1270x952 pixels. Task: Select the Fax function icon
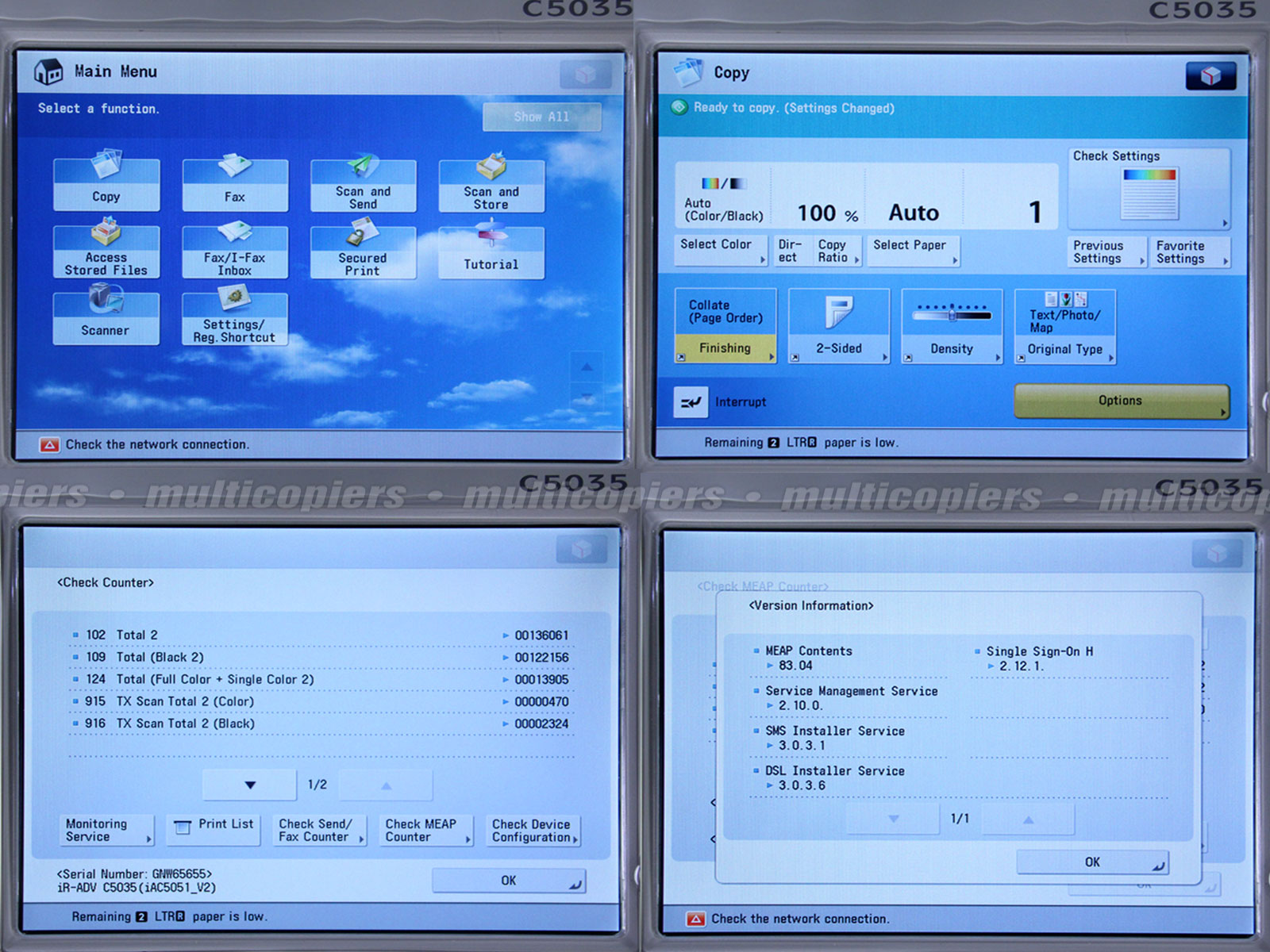pos(235,183)
